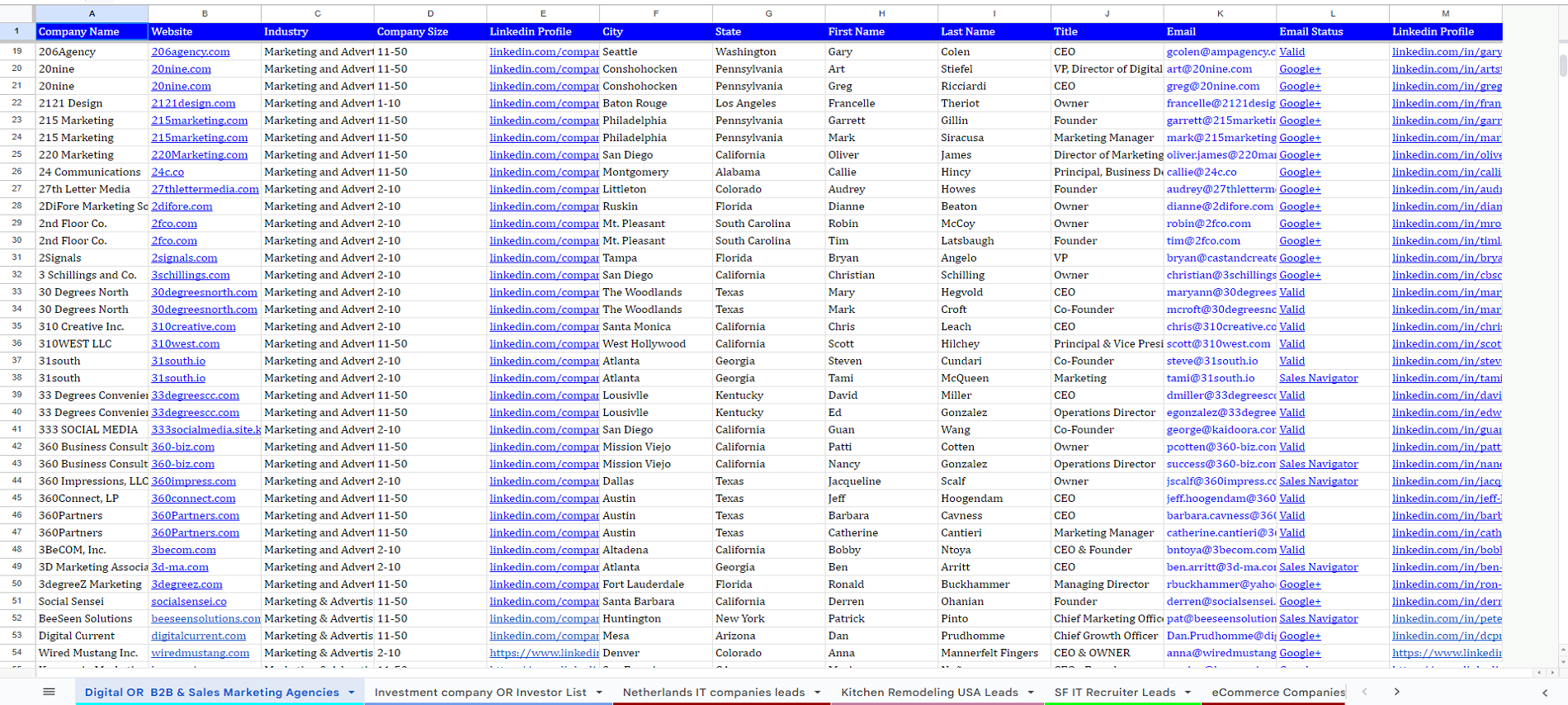Select cell 'West Hollywood'
1568x705 pixels.
tap(655, 343)
